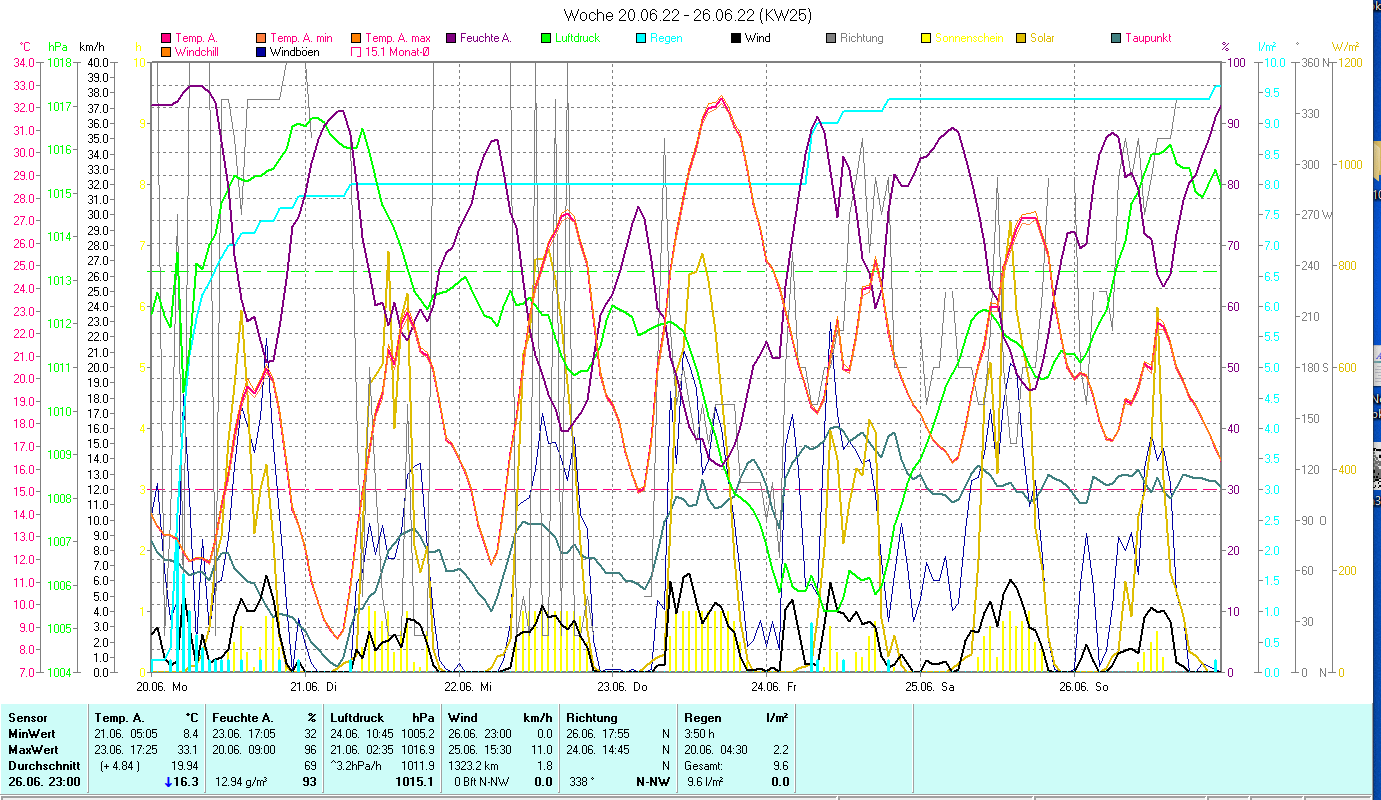The width and height of the screenshot is (1381, 800).
Task: Click the maximum wind speed '11.0'
Action: pos(541,750)
